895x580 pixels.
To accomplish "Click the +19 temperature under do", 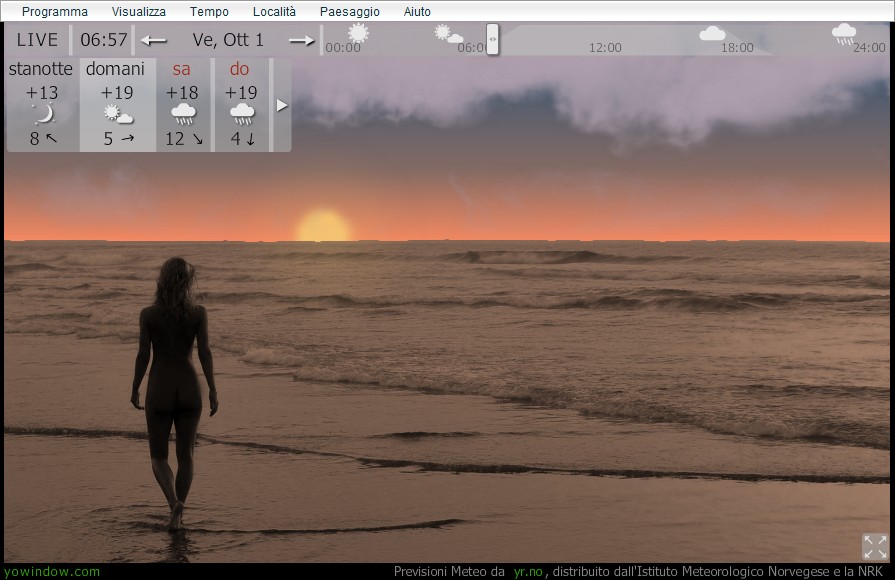I will (241, 92).
